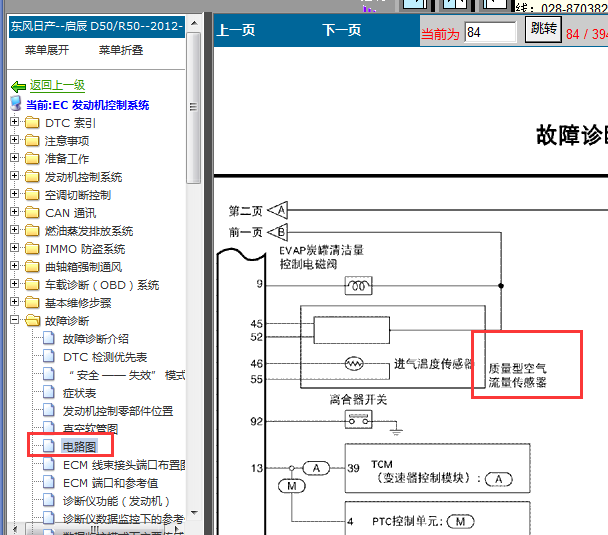Click the 返回上一级 link

[57, 85]
